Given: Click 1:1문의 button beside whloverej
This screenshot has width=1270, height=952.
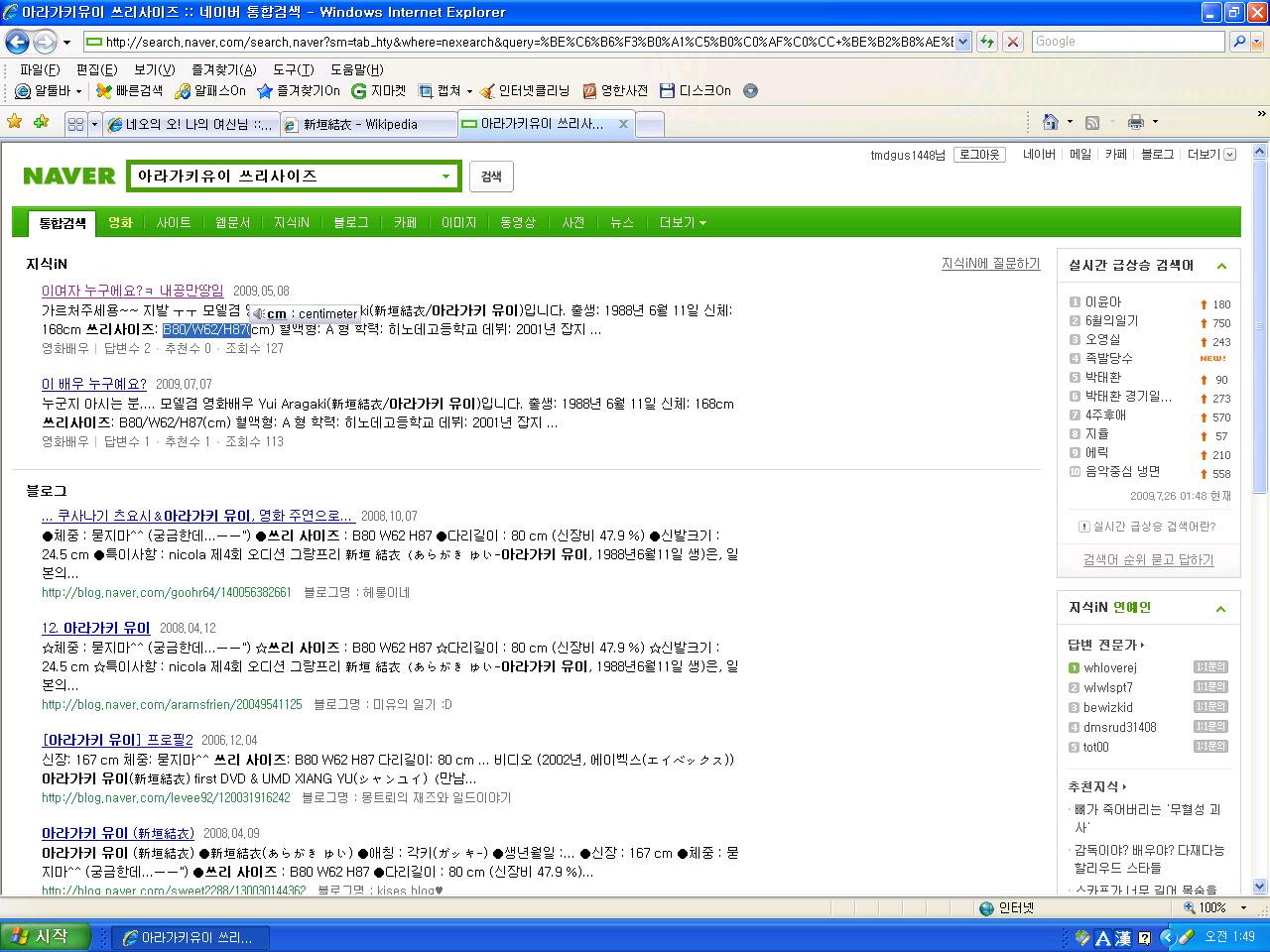Looking at the screenshot, I should pos(1210,667).
